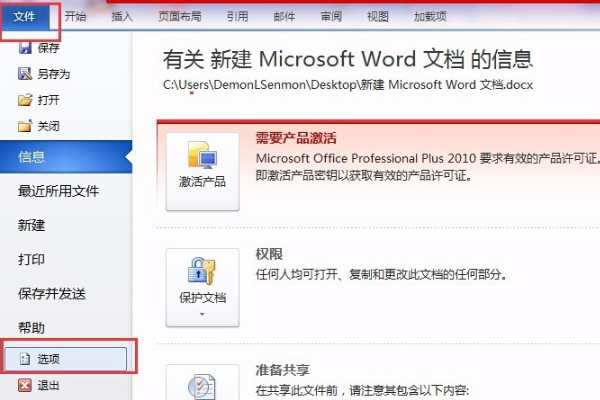
Task: Open the Add-ins (加载项) tab
Action: click(430, 16)
